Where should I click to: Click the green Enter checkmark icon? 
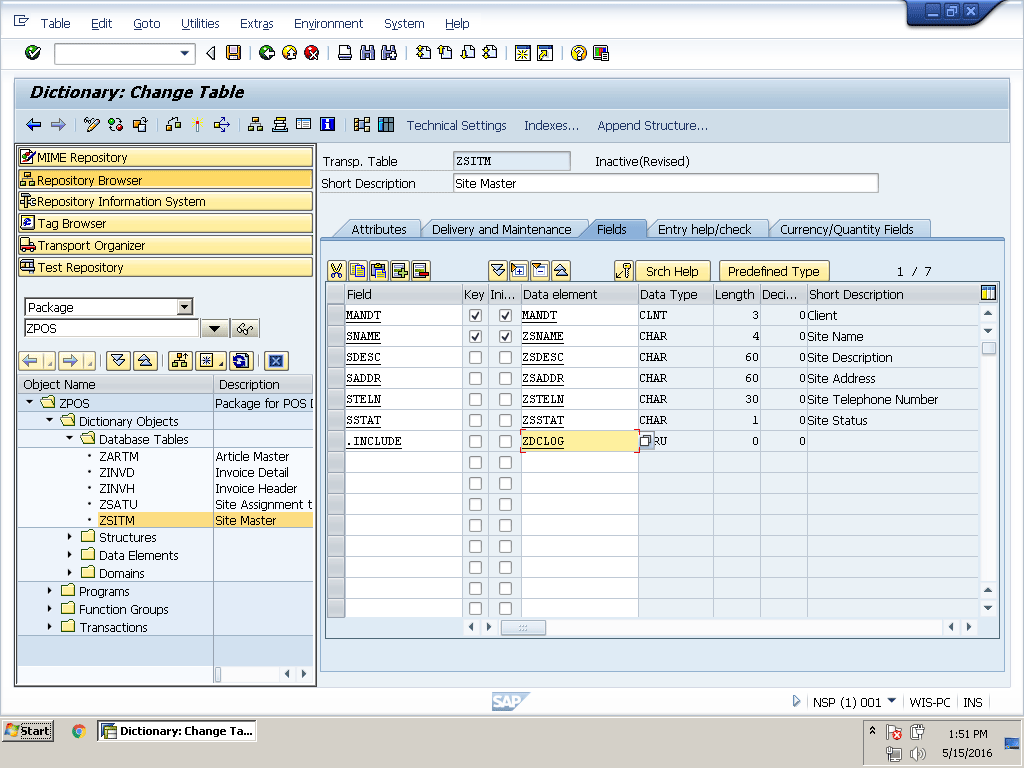(33, 53)
